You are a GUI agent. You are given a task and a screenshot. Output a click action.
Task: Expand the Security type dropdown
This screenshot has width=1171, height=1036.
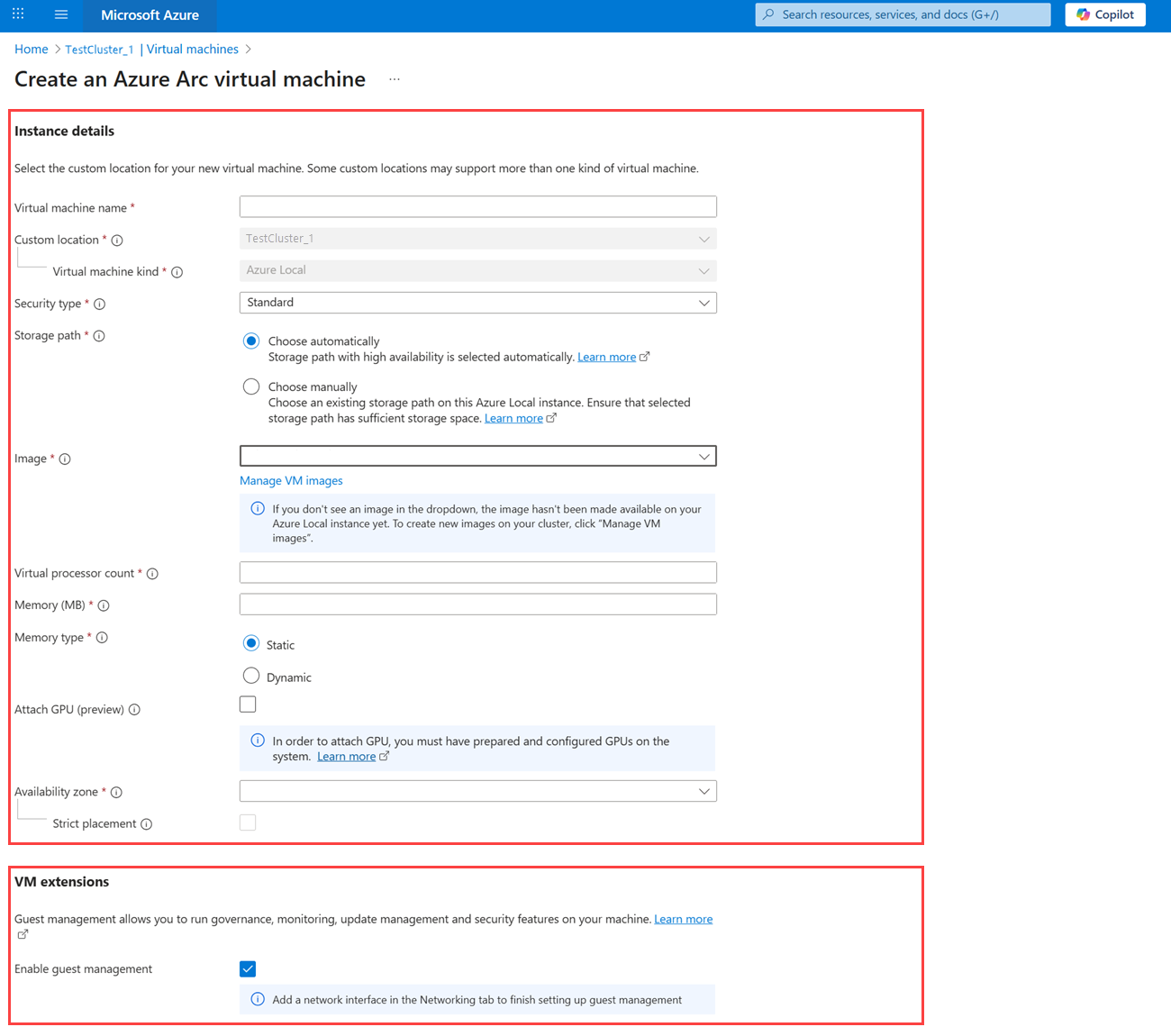pos(477,303)
